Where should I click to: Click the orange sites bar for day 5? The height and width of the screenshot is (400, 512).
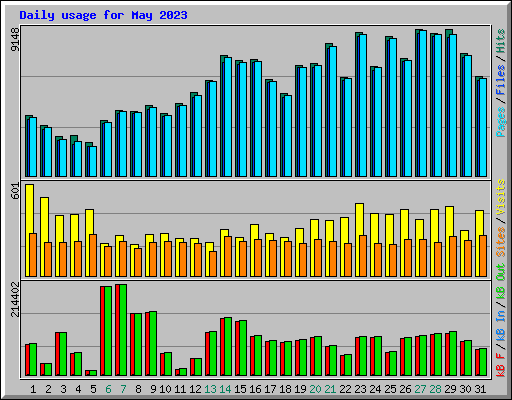point(93,255)
